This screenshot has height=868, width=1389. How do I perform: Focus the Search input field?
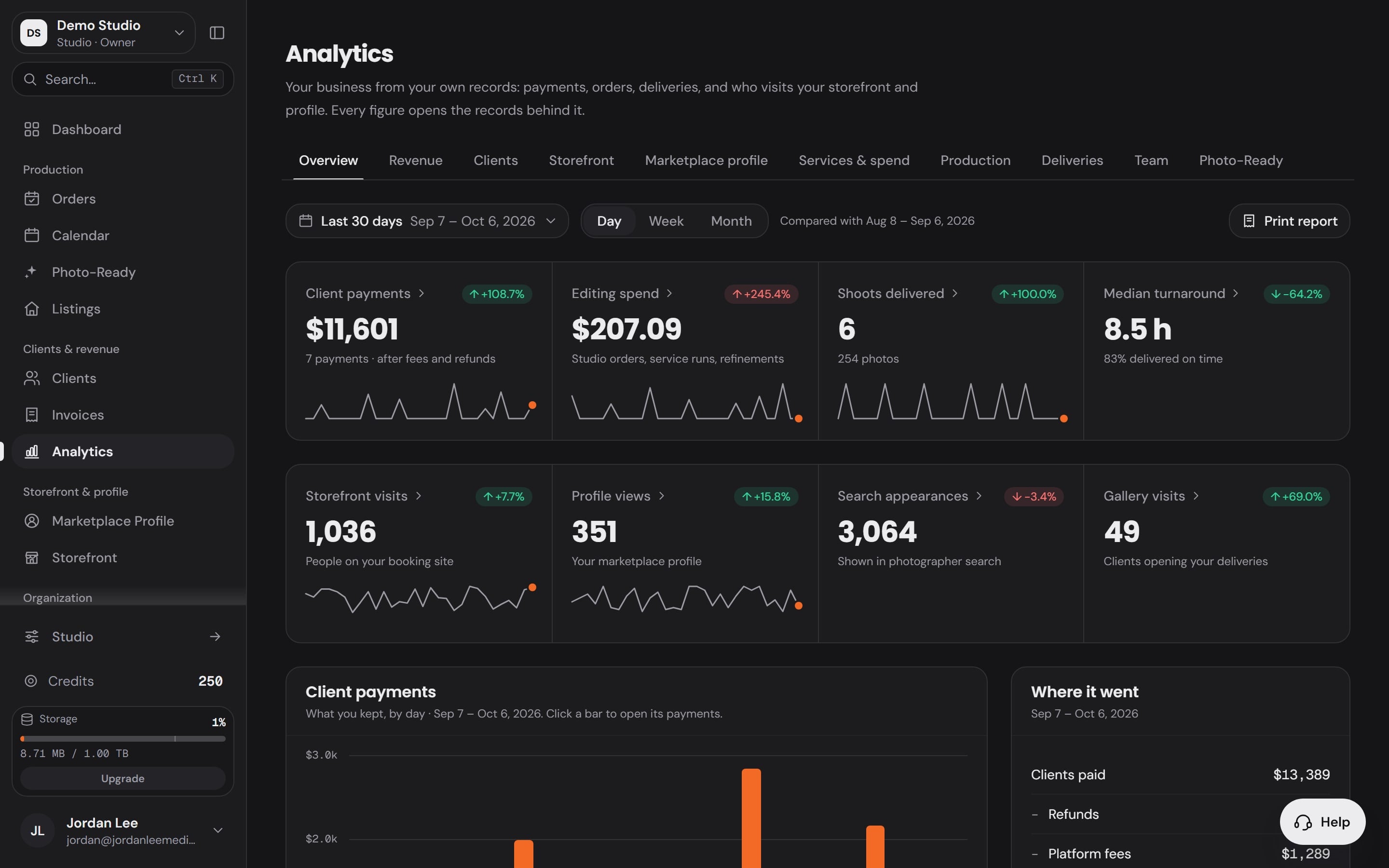123,79
